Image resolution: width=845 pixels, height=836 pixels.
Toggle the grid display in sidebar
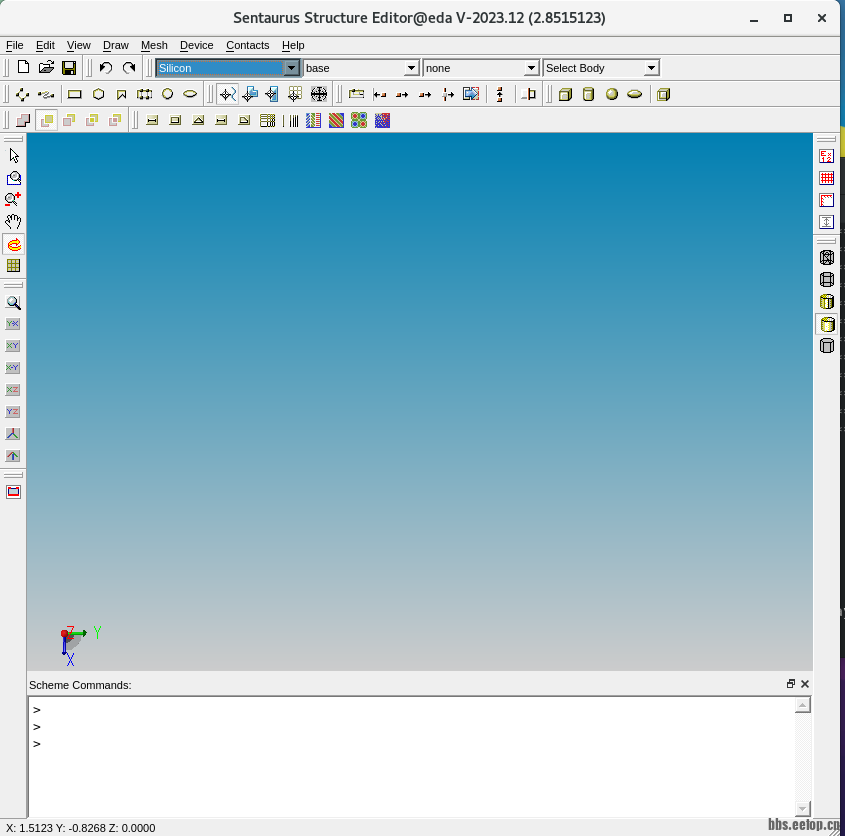13,266
